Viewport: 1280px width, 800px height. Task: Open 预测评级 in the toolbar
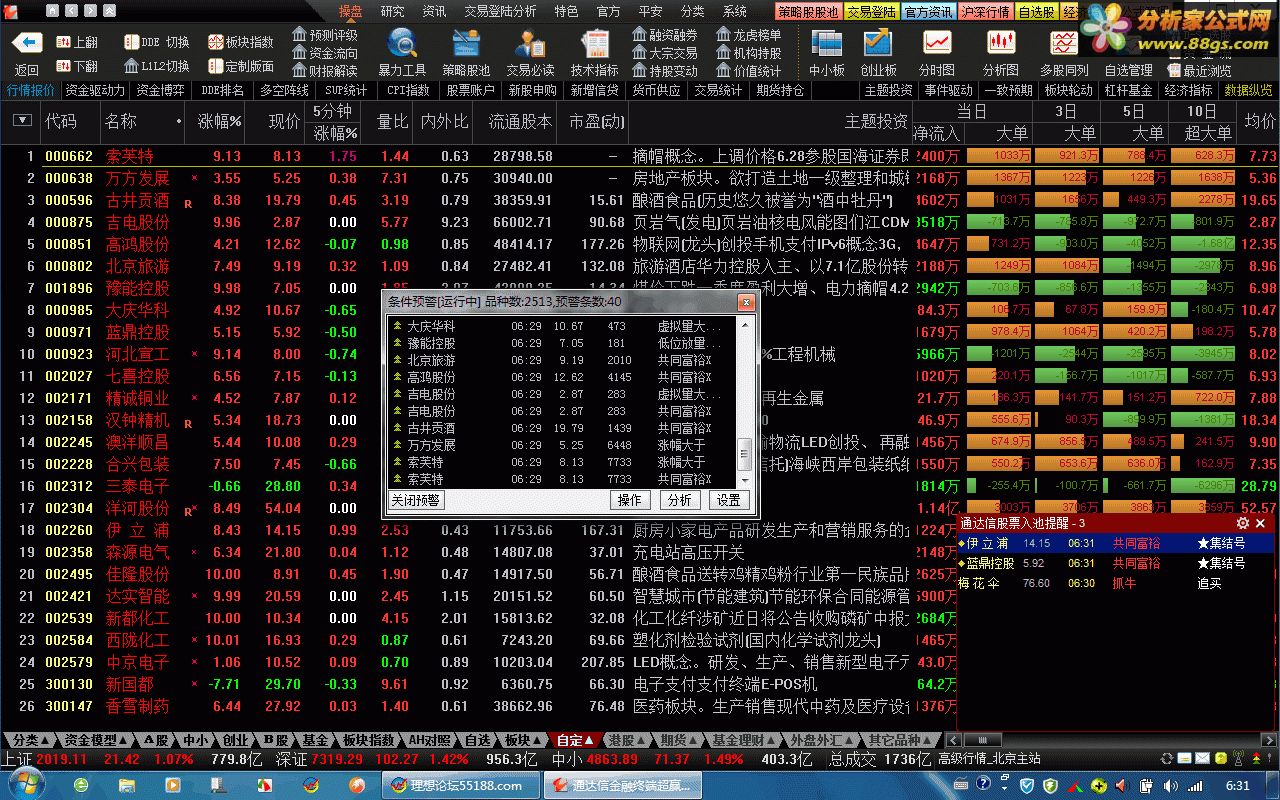[325, 35]
